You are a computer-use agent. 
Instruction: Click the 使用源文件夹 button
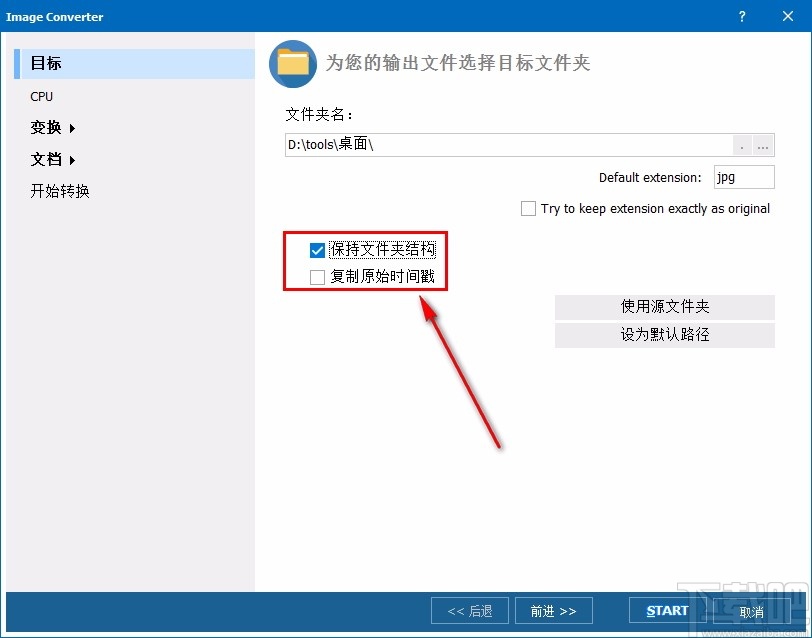[x=664, y=307]
